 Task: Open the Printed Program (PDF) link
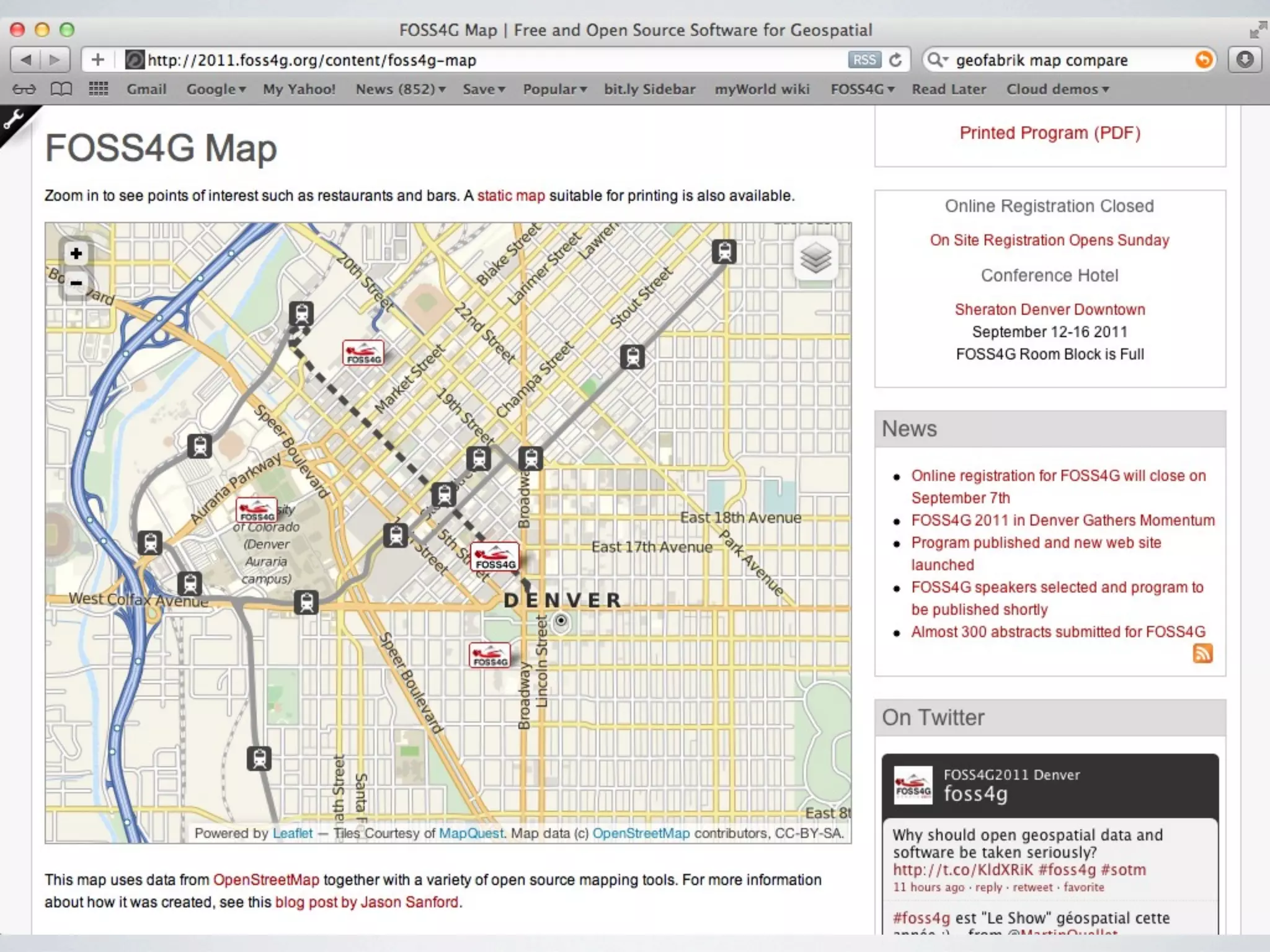pyautogui.click(x=1049, y=133)
